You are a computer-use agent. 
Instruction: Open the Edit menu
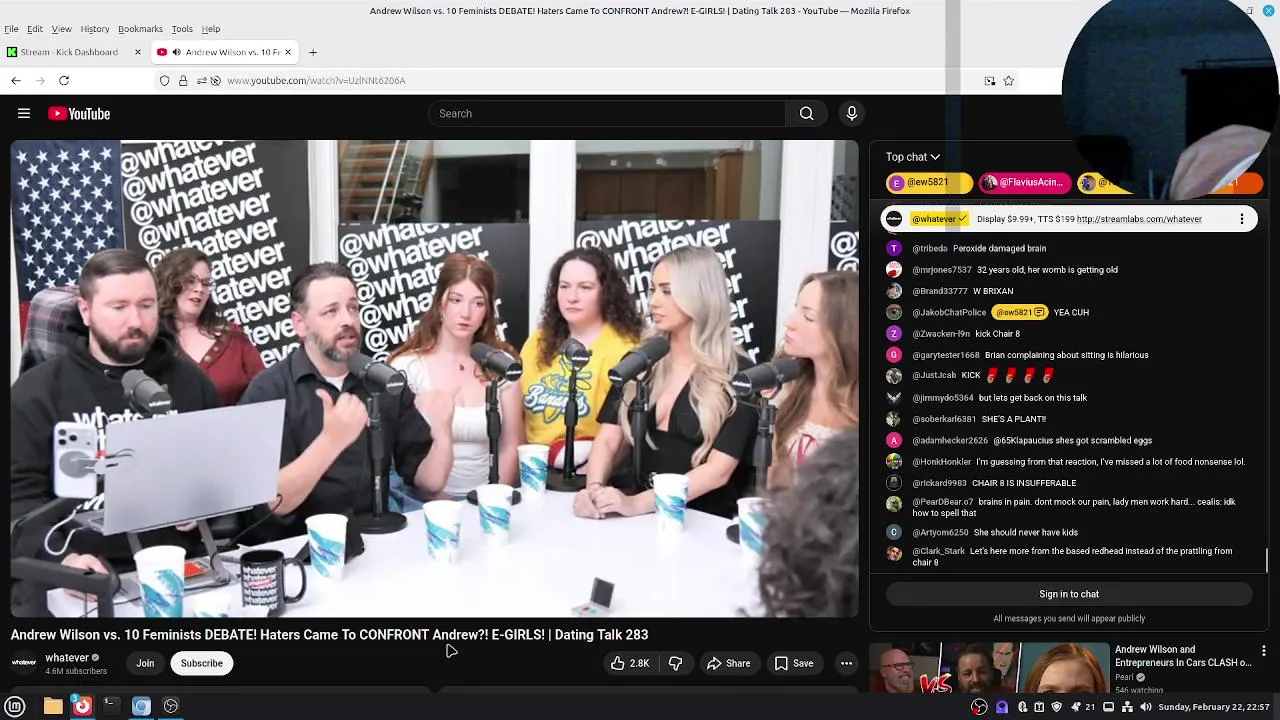click(35, 29)
